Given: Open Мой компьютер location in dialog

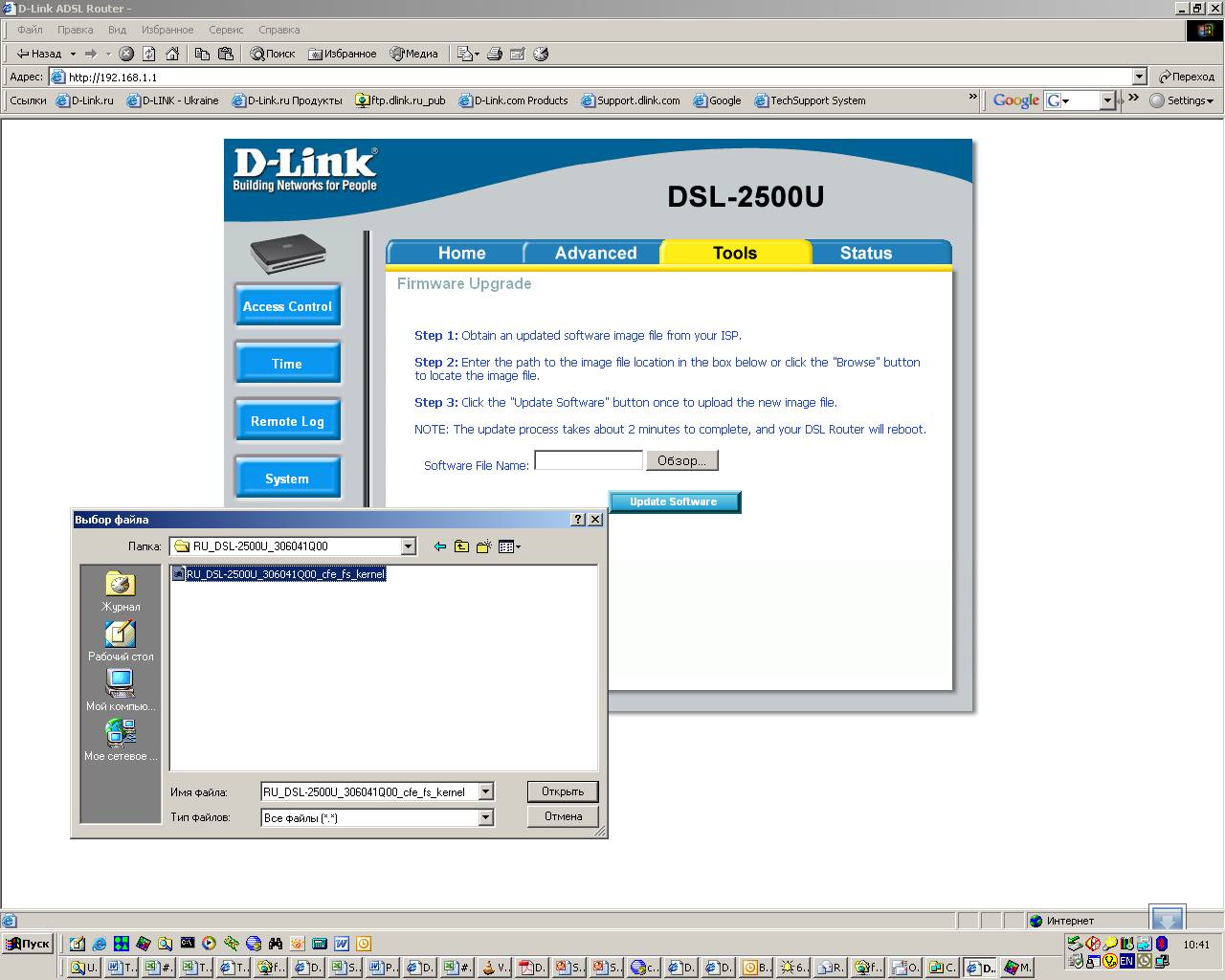Looking at the screenshot, I should click(121, 691).
